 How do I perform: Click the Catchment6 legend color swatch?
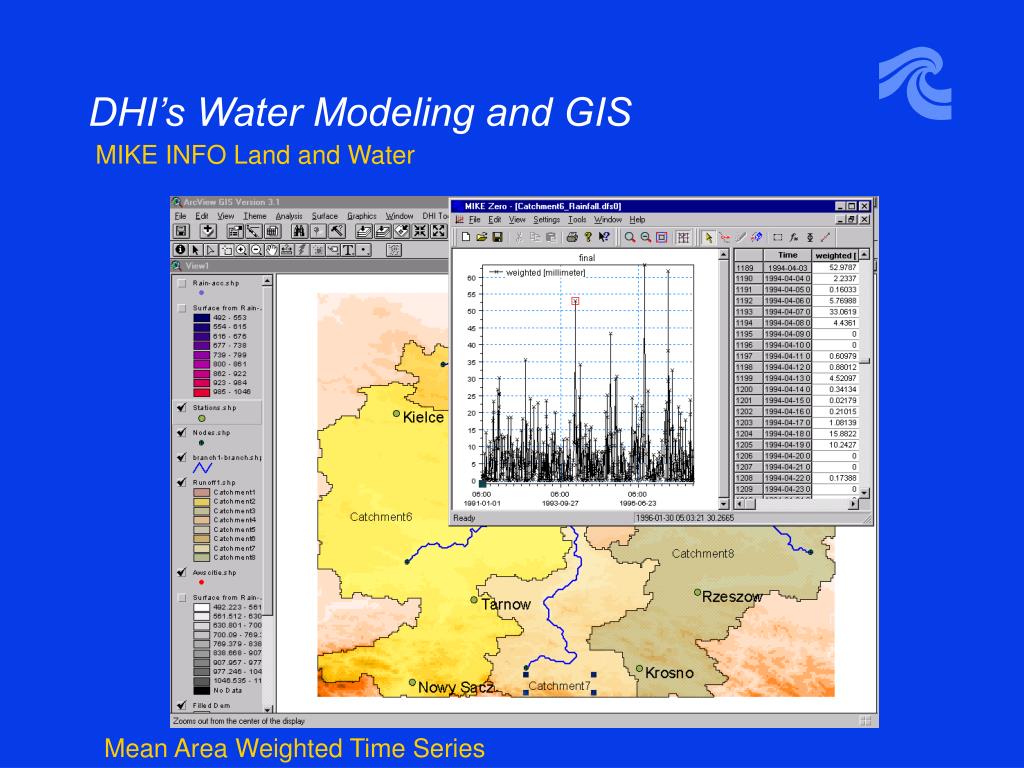201,539
